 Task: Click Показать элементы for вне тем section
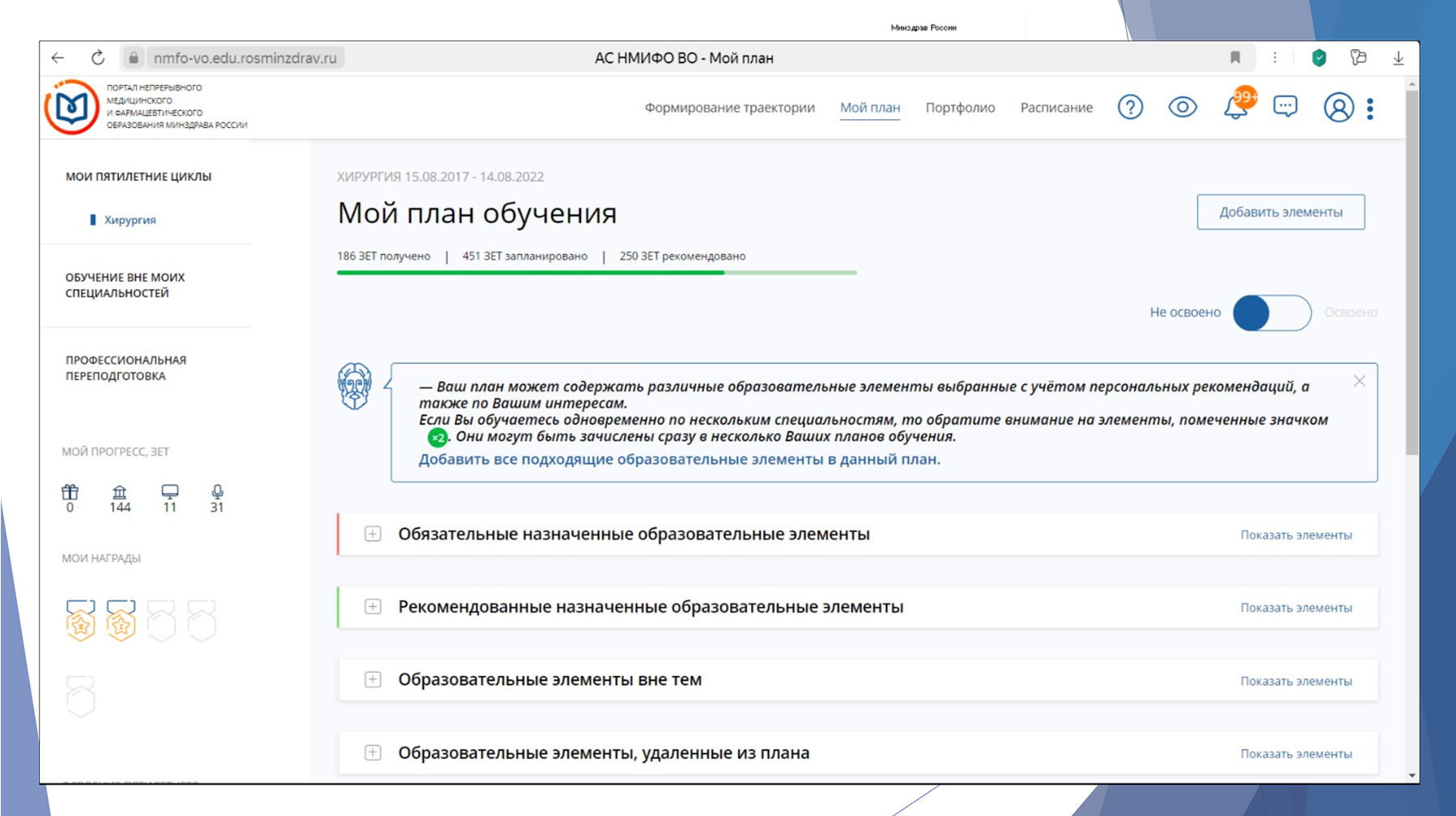click(x=1296, y=681)
